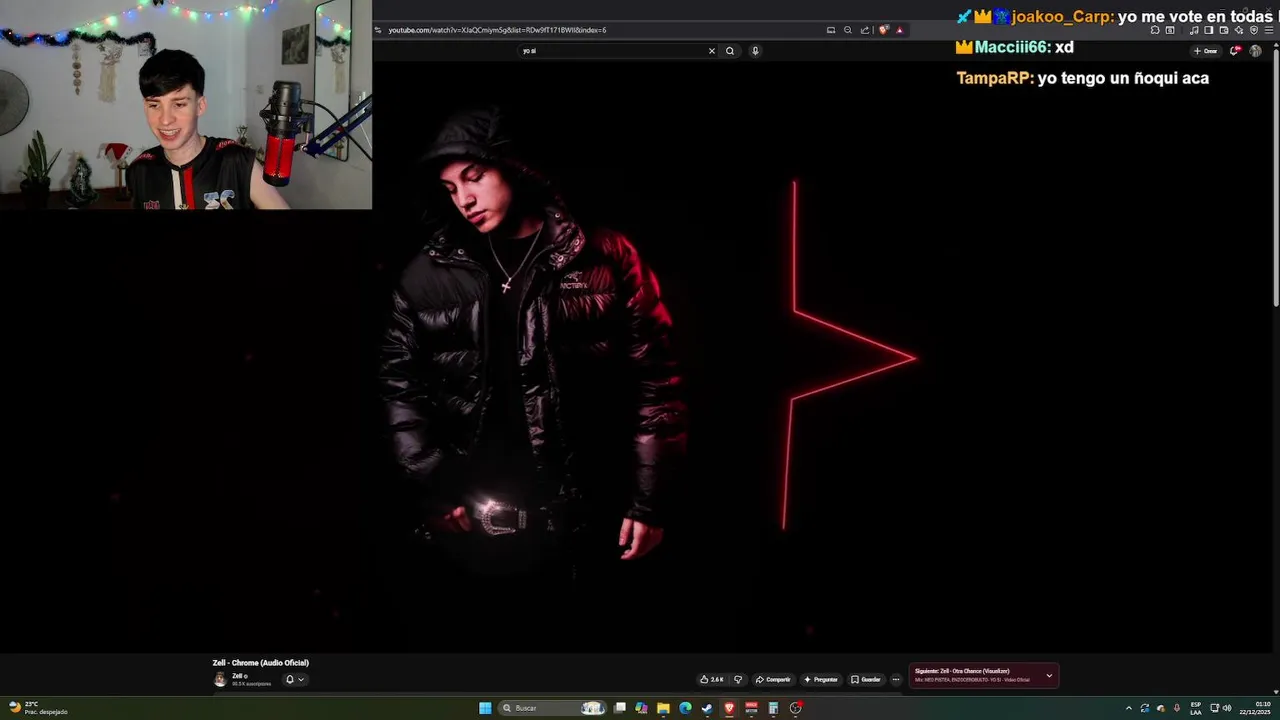
Task: Click the Brave Rewards triangle icon
Action: coord(900,30)
